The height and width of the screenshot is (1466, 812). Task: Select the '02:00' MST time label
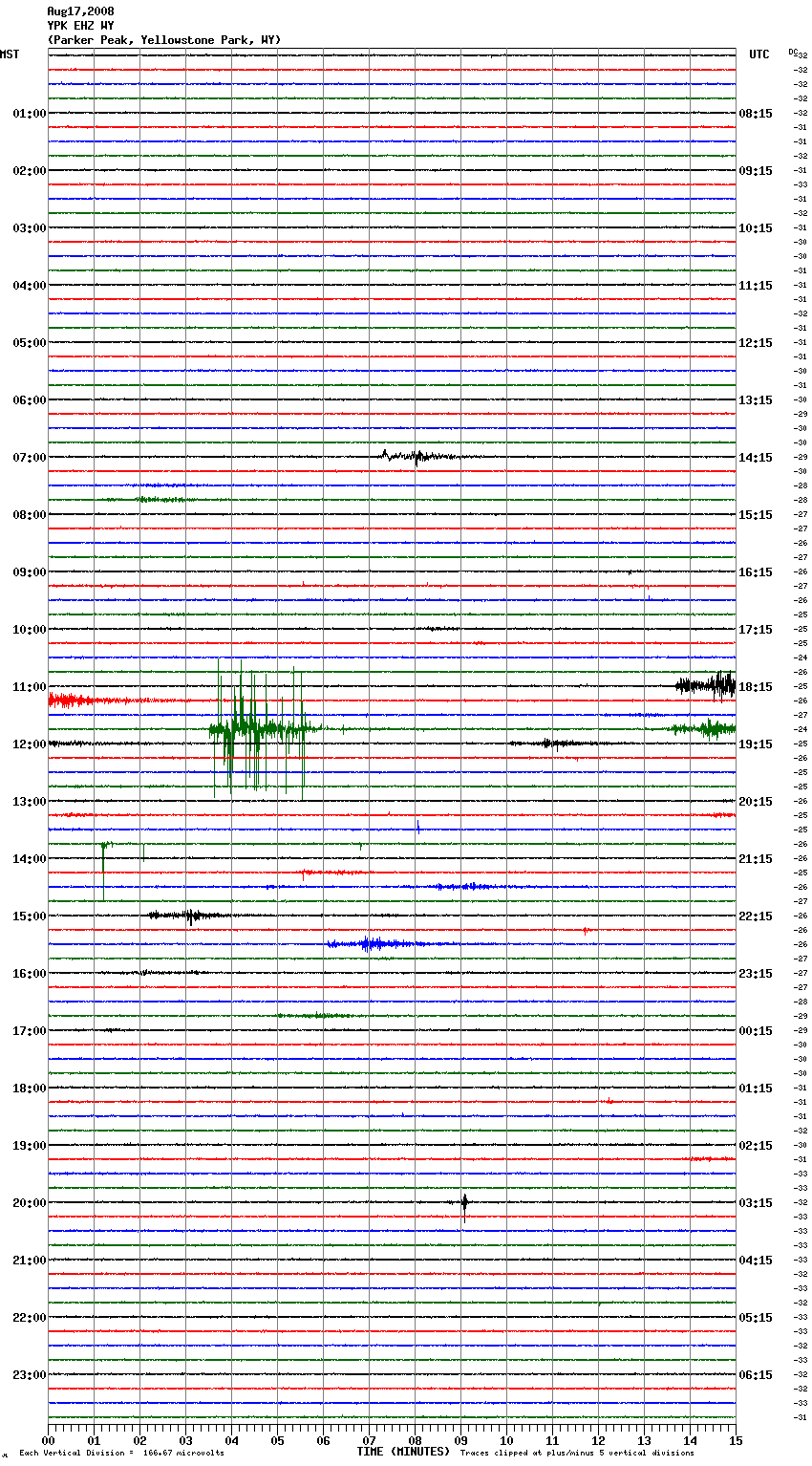click(x=30, y=171)
